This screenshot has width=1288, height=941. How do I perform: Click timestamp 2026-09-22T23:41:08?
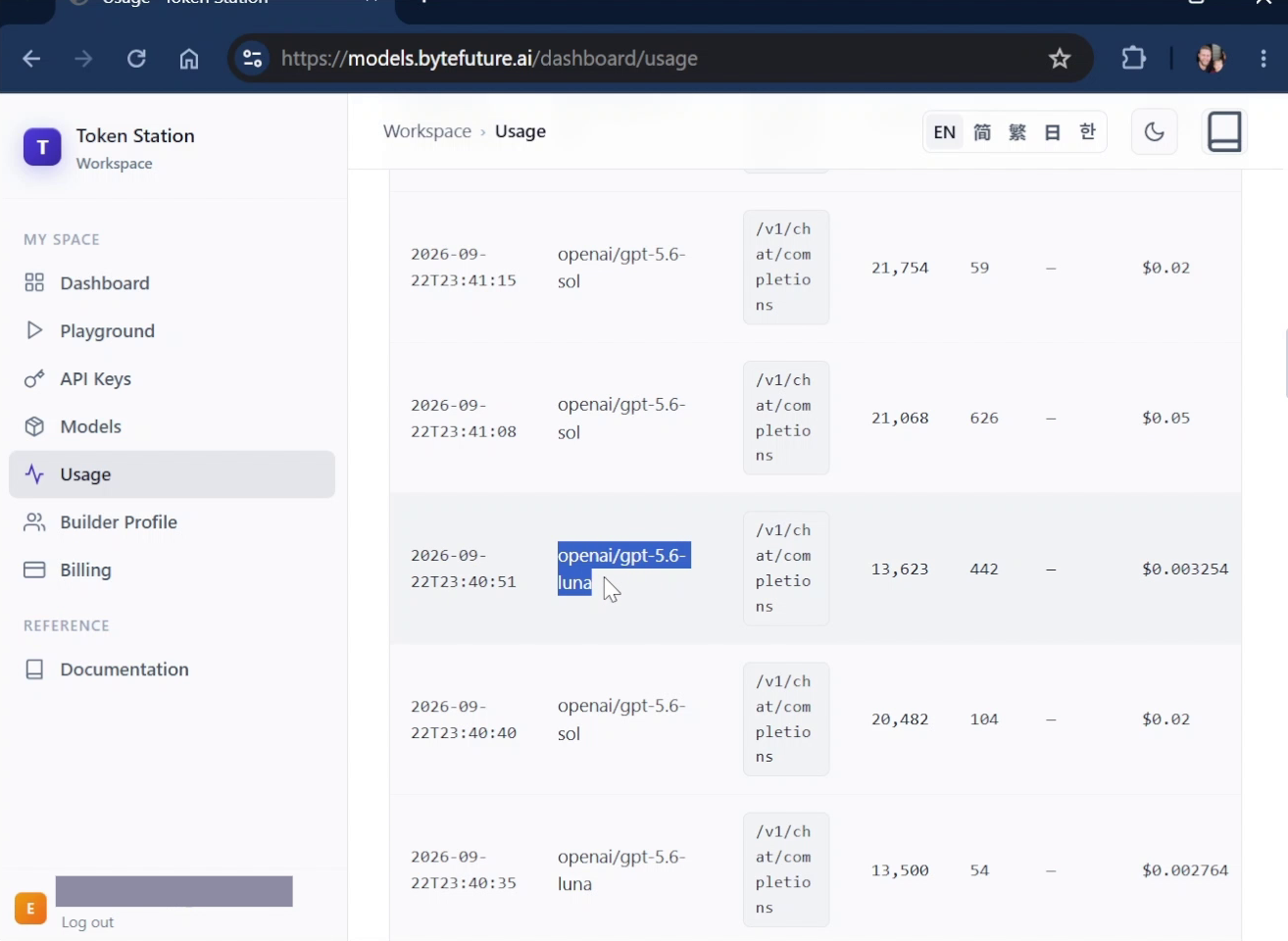tap(464, 419)
